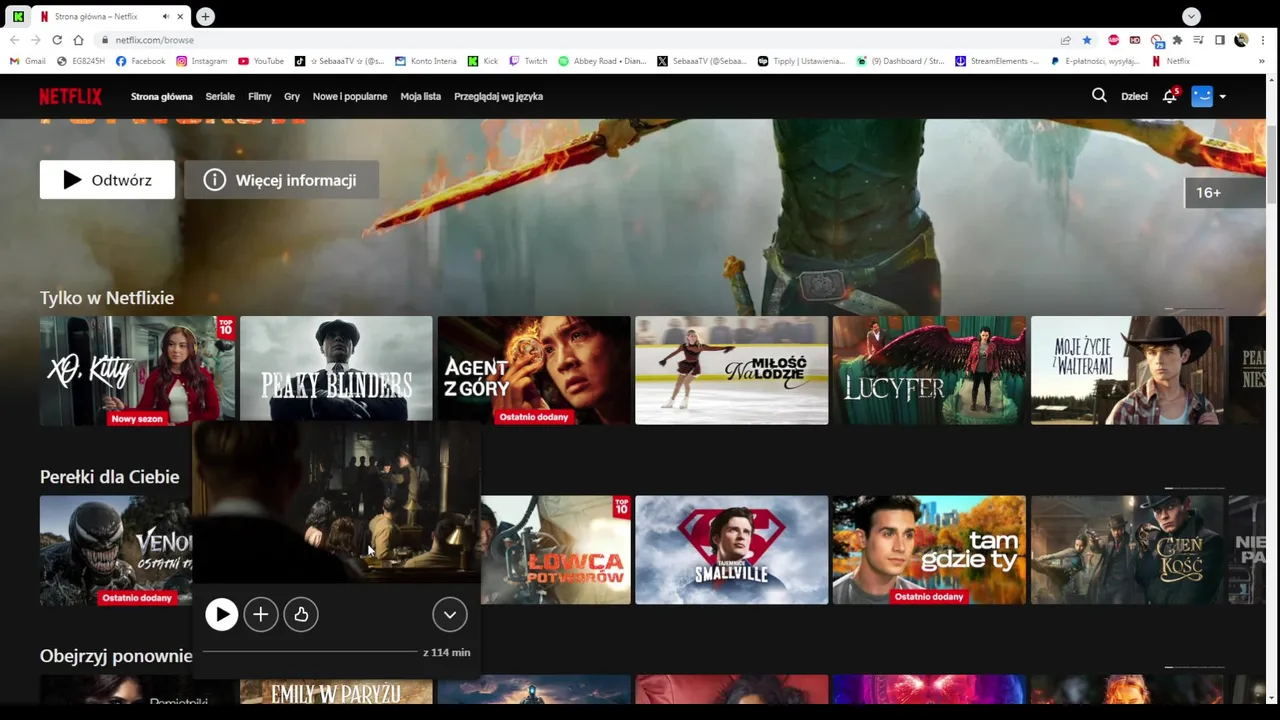Viewport: 1280px width, 720px height.
Task: Open media control playlist icon
Action: click(1198, 40)
